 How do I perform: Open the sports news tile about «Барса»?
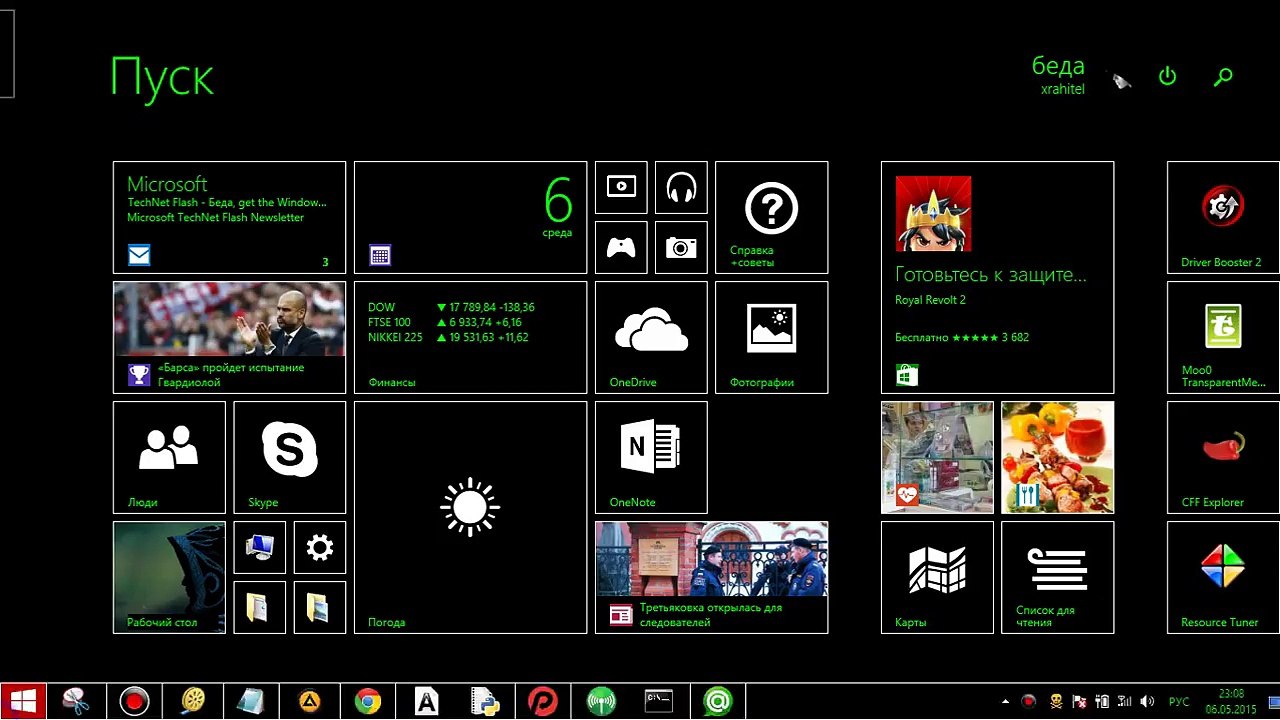[229, 337]
